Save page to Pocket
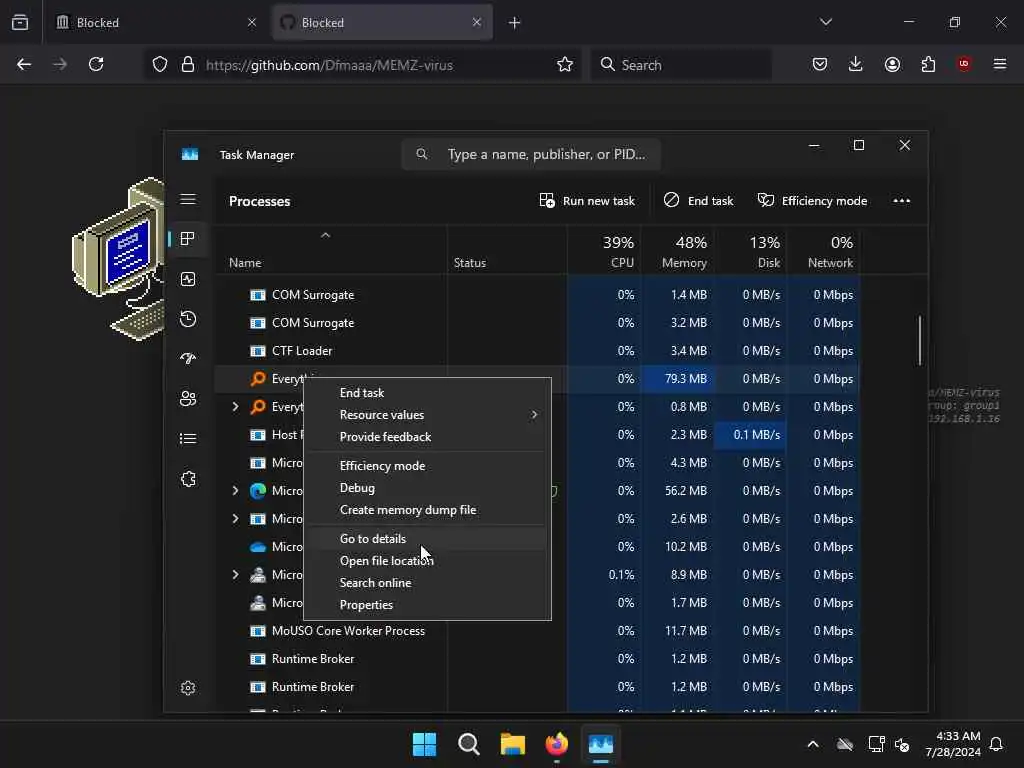This screenshot has height=768, width=1024. 820,64
